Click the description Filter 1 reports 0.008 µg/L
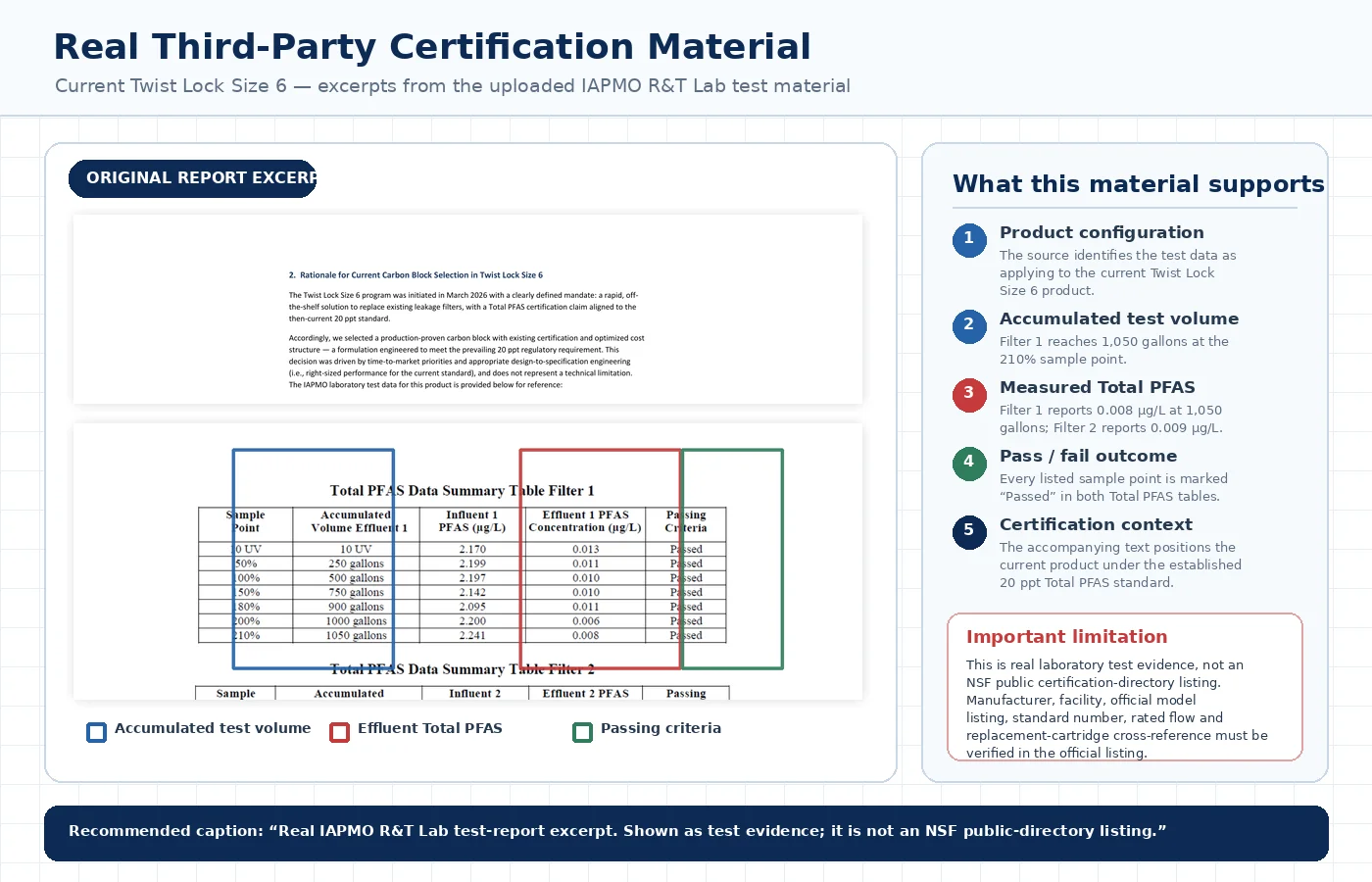1372x882 pixels. point(1111,419)
